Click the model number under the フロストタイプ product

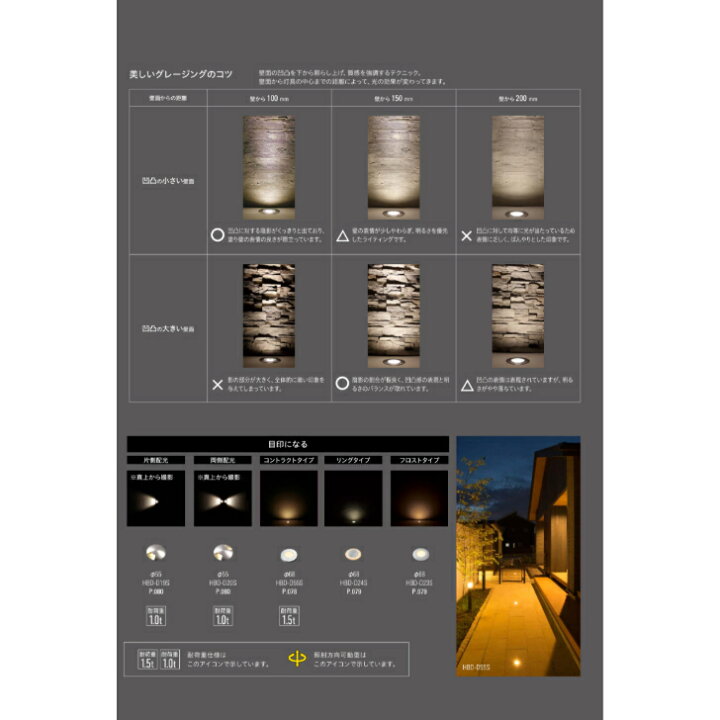pos(420,583)
